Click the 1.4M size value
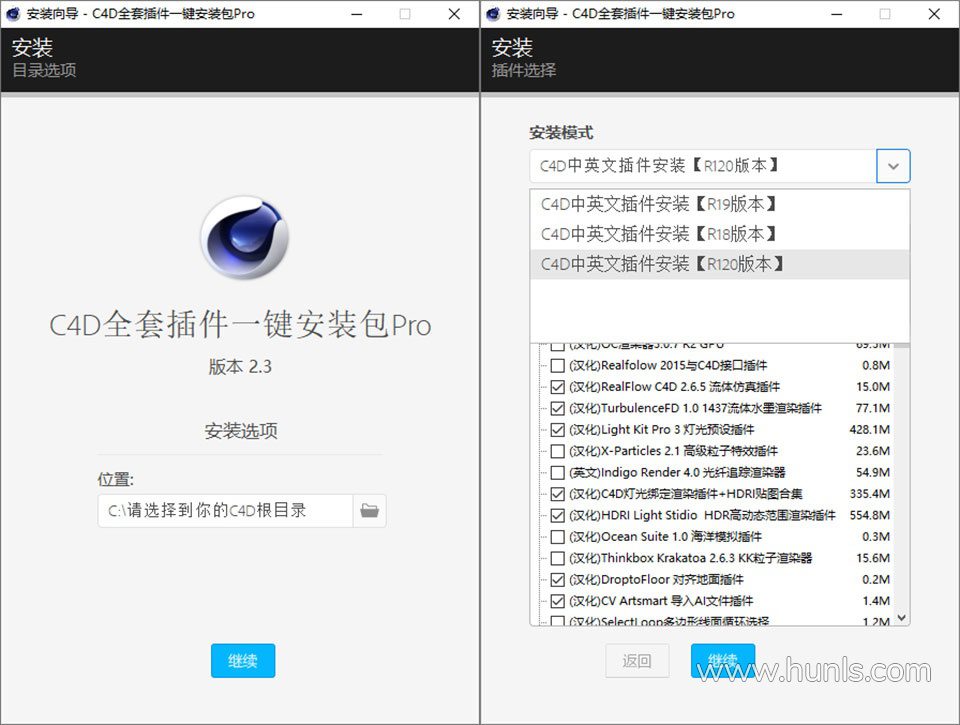 coord(876,601)
